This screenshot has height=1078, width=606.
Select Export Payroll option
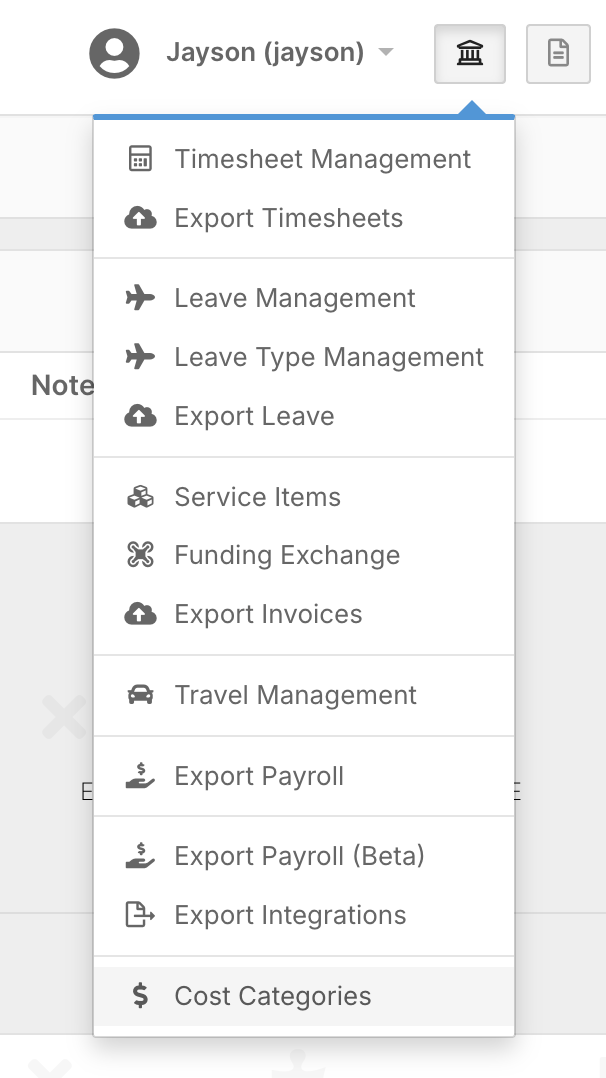[x=259, y=776]
